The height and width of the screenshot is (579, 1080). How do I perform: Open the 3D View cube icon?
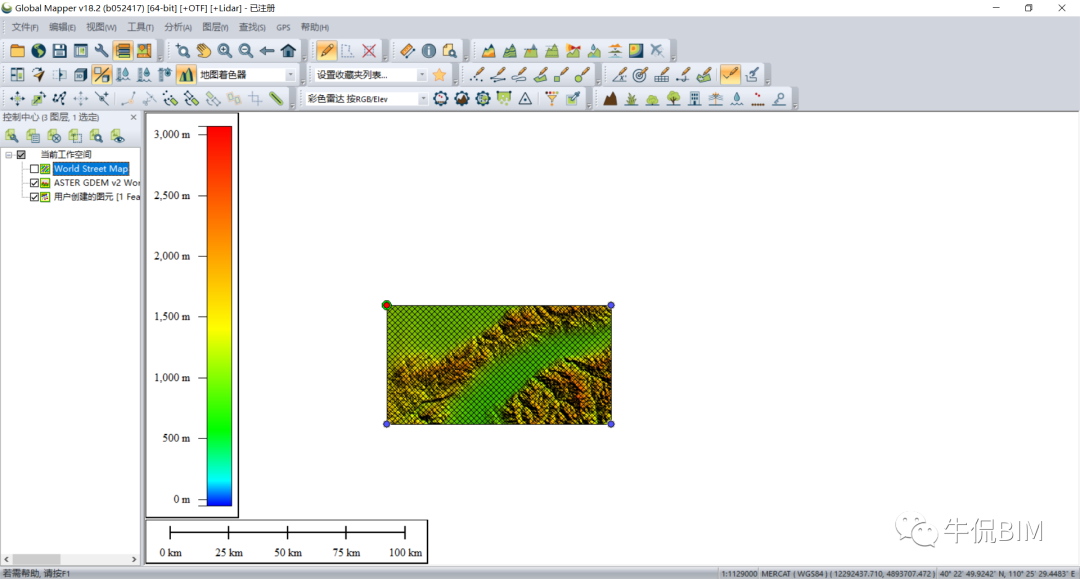coord(80,74)
